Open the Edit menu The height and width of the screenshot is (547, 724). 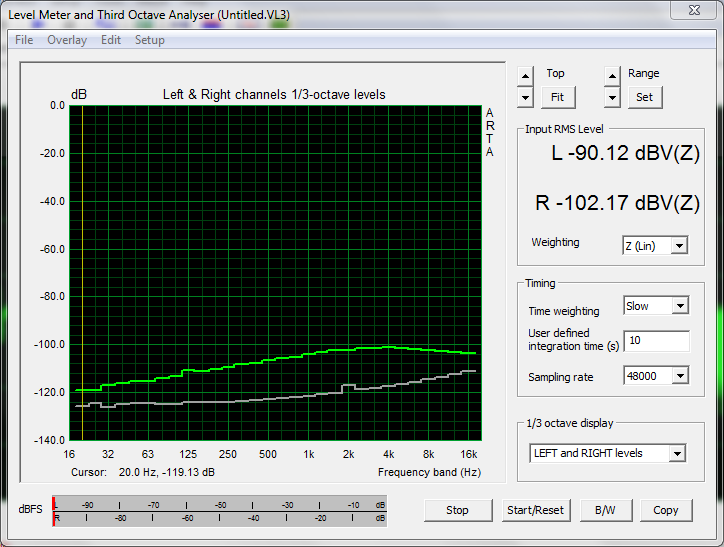tap(111, 40)
